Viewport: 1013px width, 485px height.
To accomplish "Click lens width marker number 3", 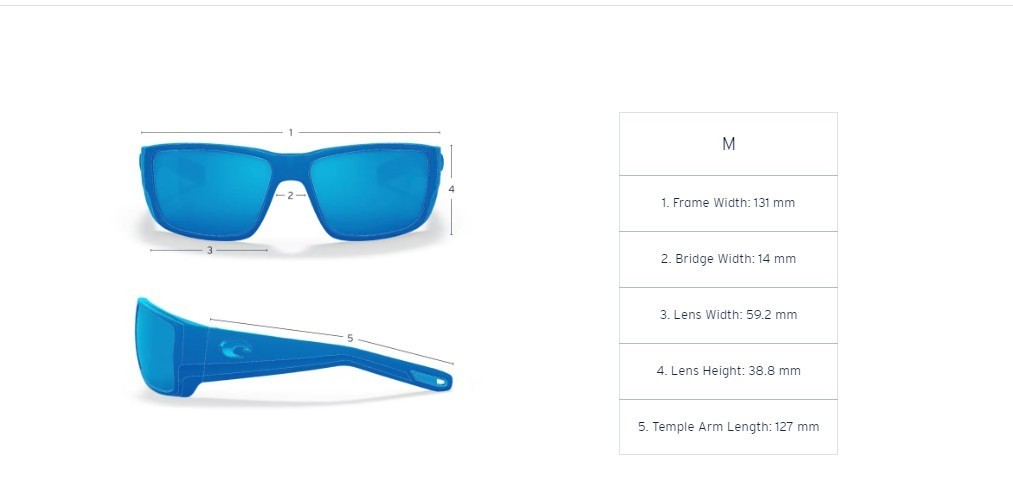I will click(209, 251).
